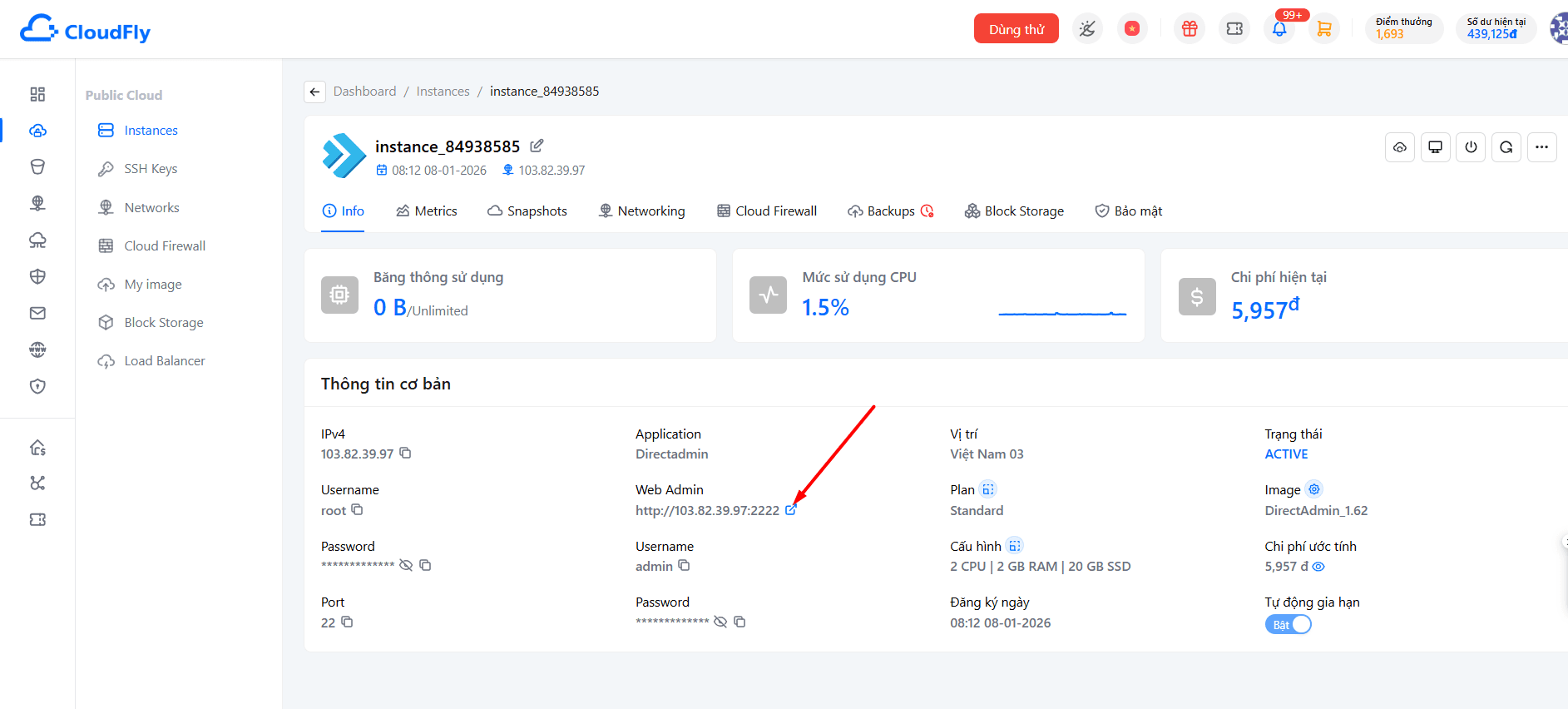Open SSH Keys in sidebar
Screen dimensions: 1568x709
point(151,169)
